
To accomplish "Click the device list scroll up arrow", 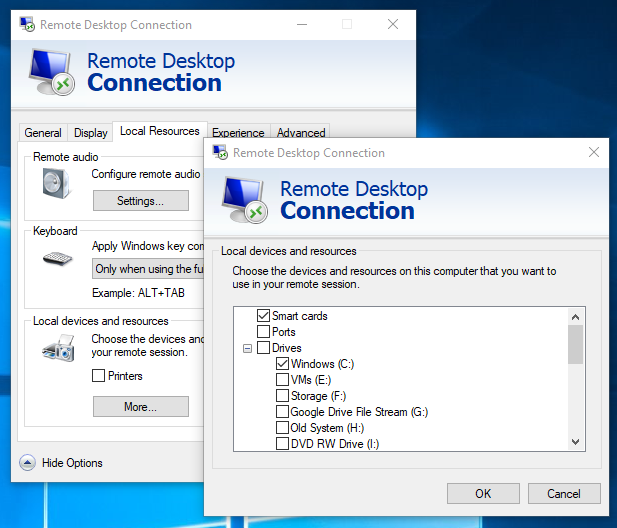I will click(x=575, y=317).
